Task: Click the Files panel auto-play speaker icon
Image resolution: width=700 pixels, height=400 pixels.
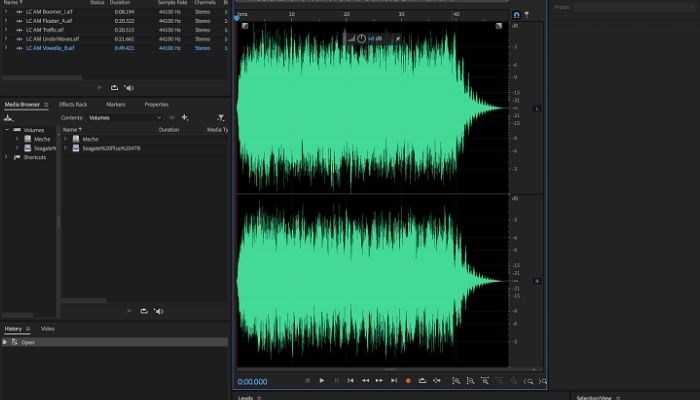Action: (x=129, y=88)
